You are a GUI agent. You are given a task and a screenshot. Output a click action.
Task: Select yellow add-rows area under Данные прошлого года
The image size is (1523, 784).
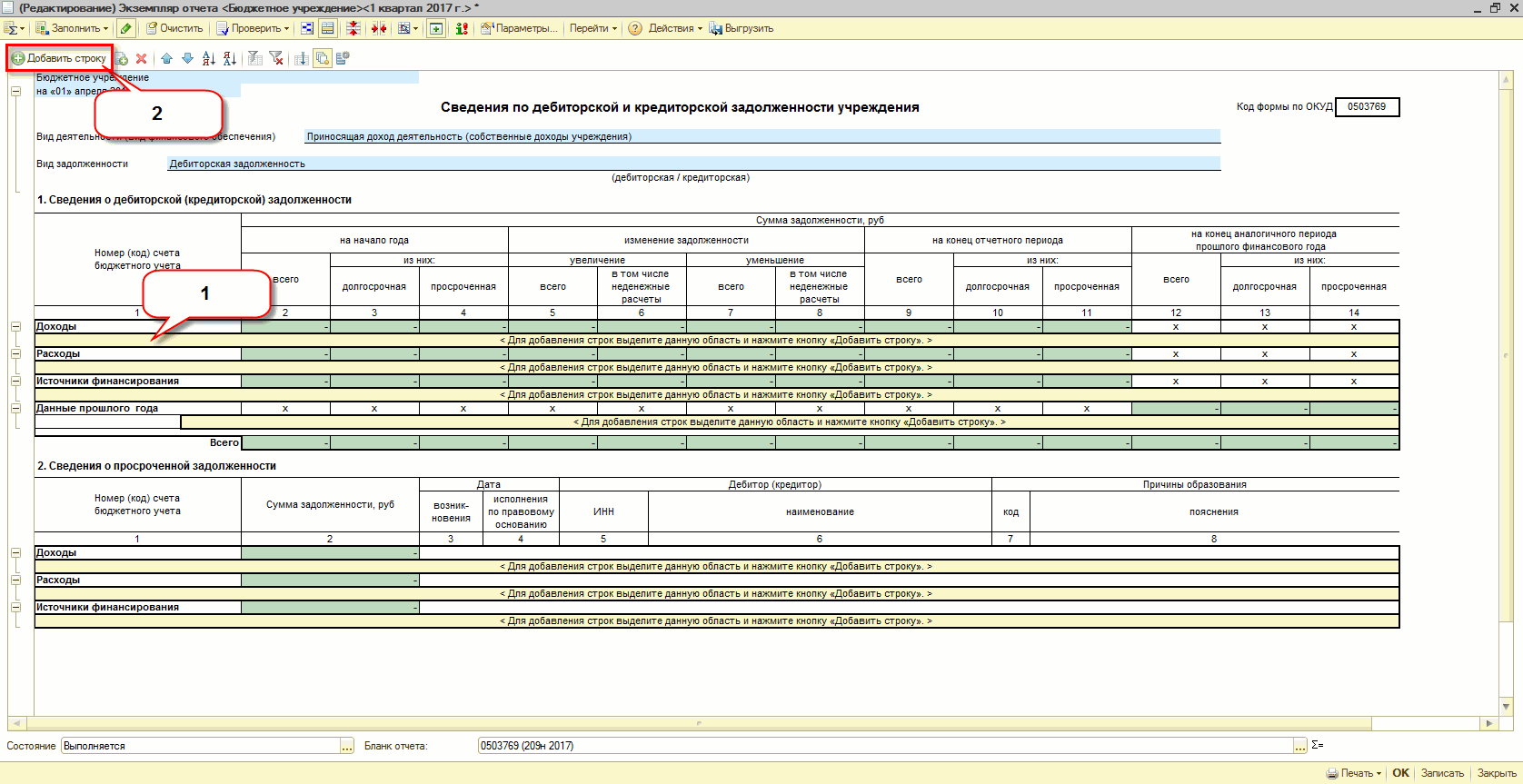[x=790, y=422]
